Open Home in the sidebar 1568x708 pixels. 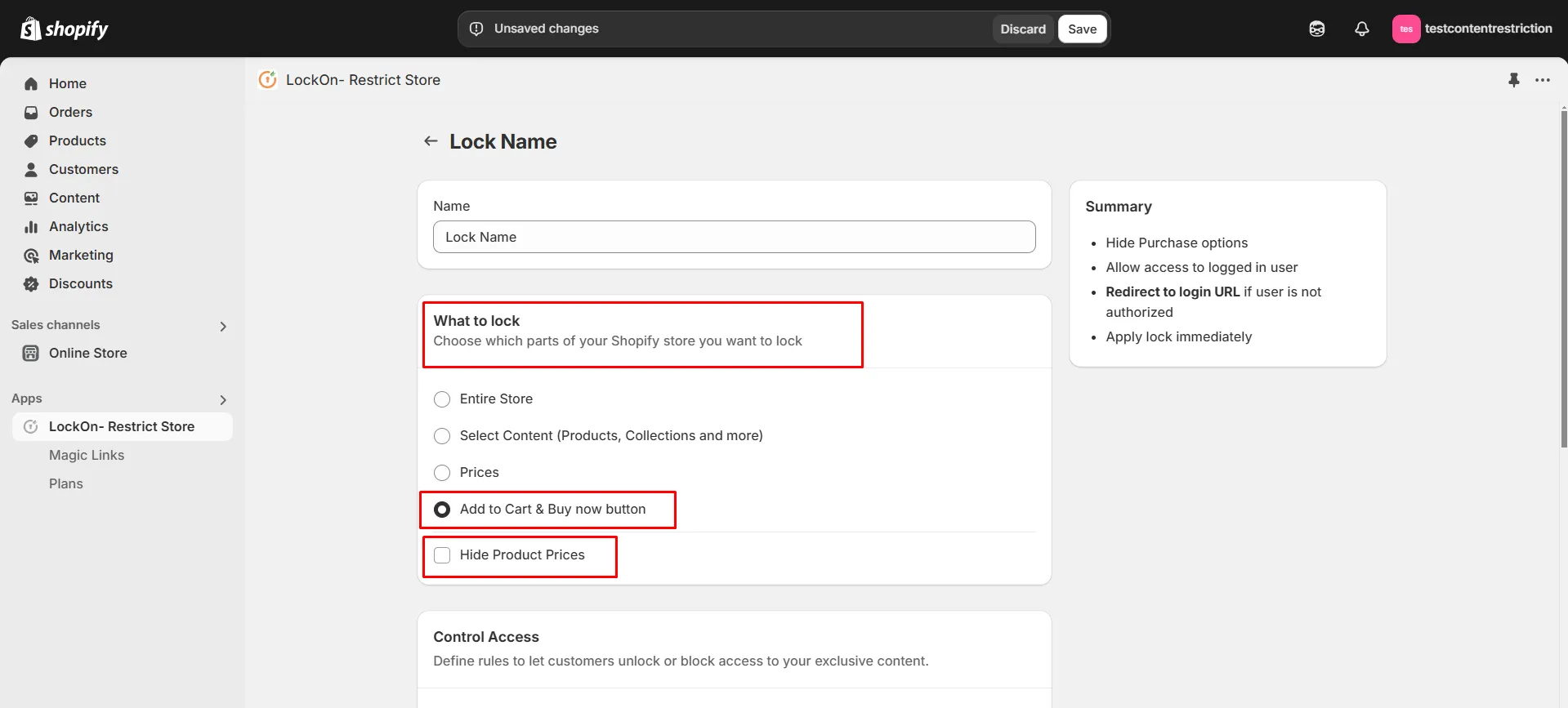[68, 83]
